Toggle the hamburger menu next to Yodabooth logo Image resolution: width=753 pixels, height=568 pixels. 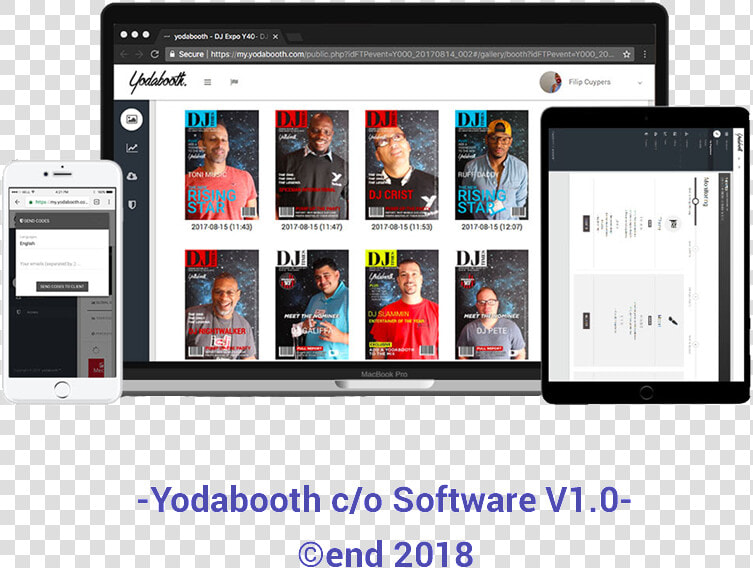[x=207, y=82]
